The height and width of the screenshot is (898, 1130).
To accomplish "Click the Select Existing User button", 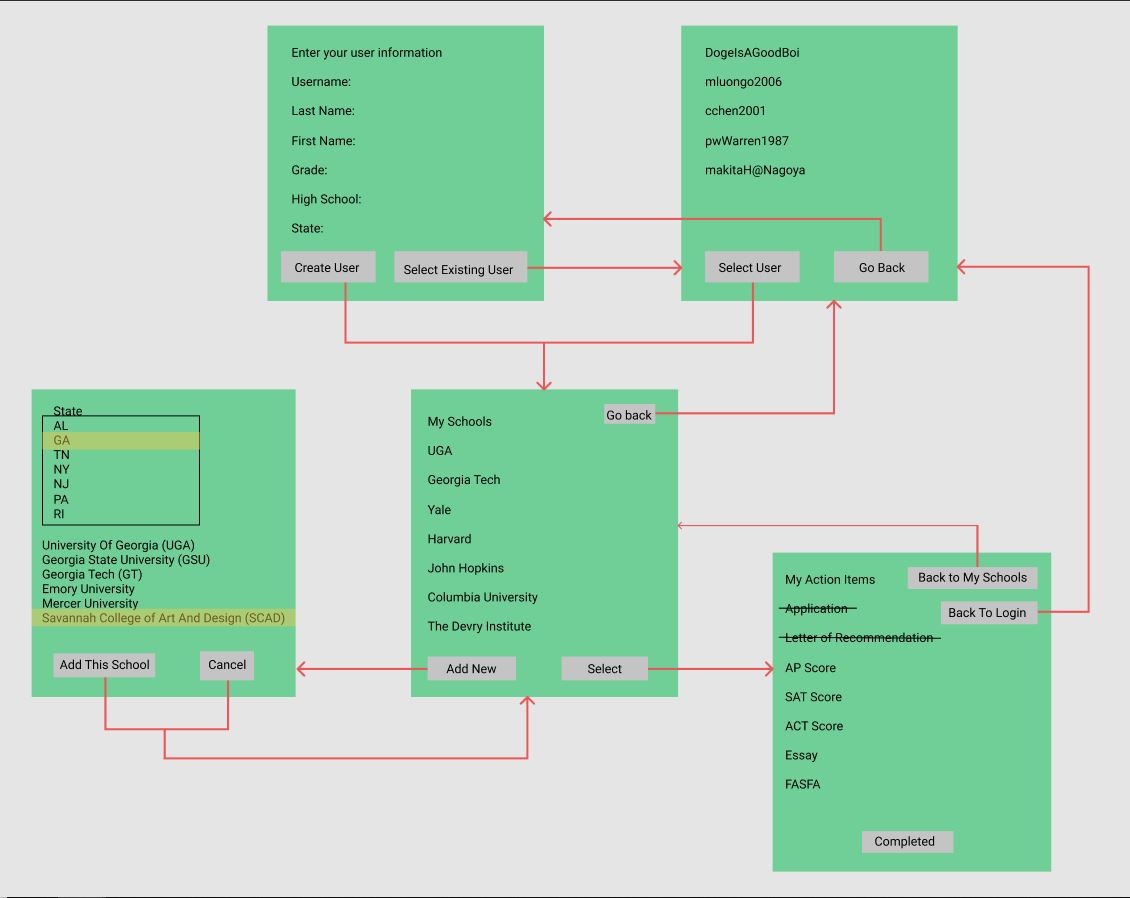I will coord(461,267).
